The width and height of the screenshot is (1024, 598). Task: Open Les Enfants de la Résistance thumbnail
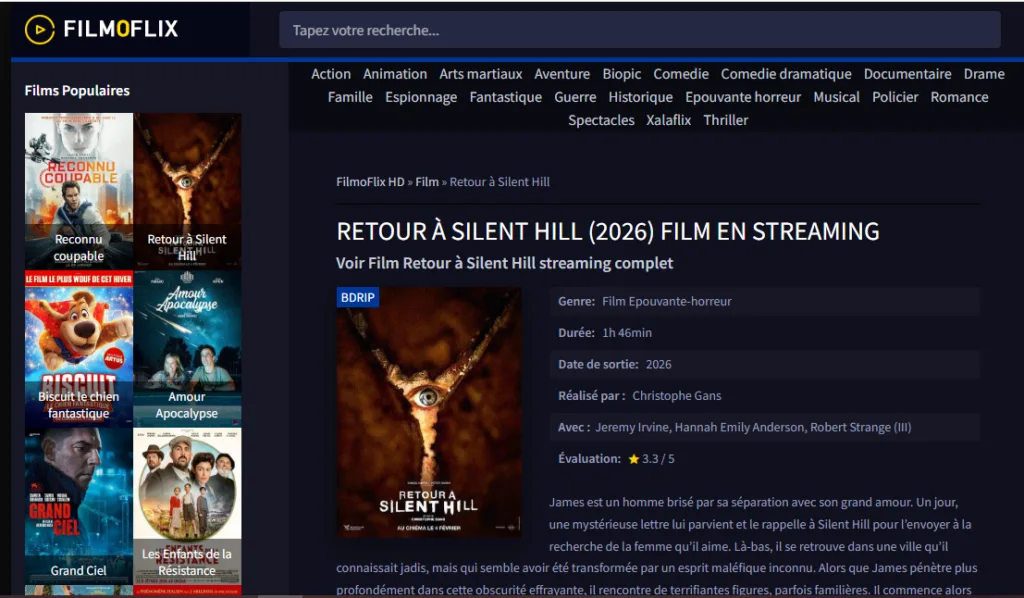pyautogui.click(x=187, y=506)
